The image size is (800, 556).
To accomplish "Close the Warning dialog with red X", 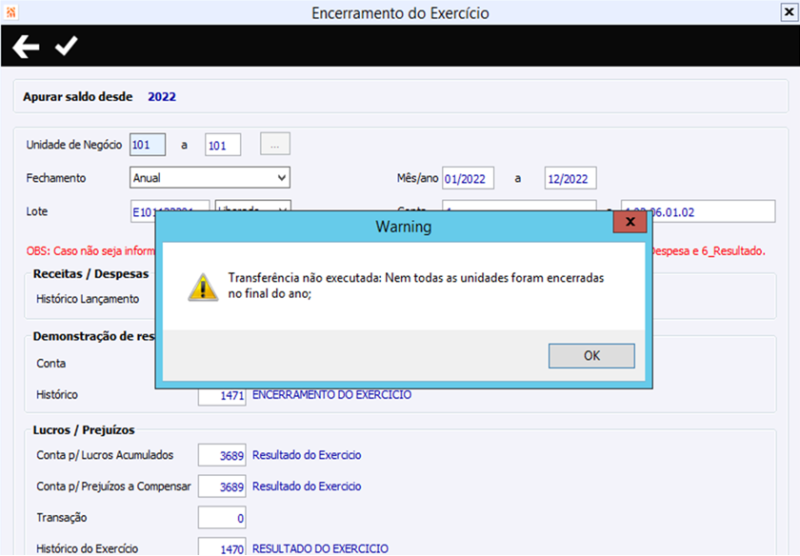I will pyautogui.click(x=630, y=222).
